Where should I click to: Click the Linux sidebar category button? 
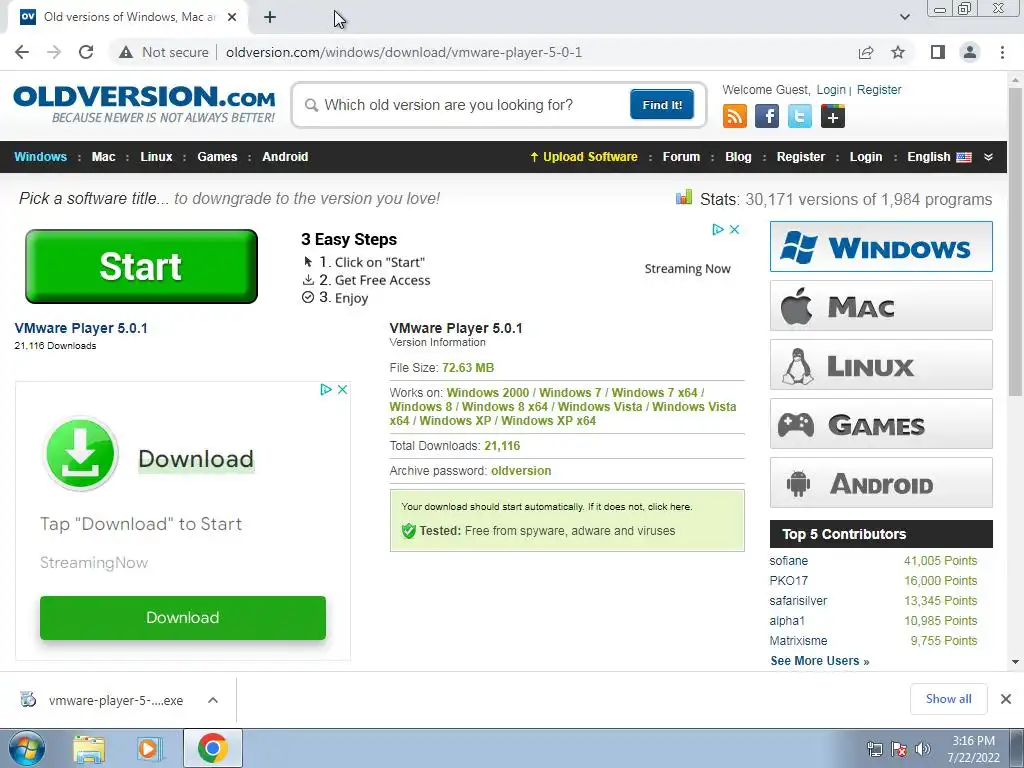point(881,364)
